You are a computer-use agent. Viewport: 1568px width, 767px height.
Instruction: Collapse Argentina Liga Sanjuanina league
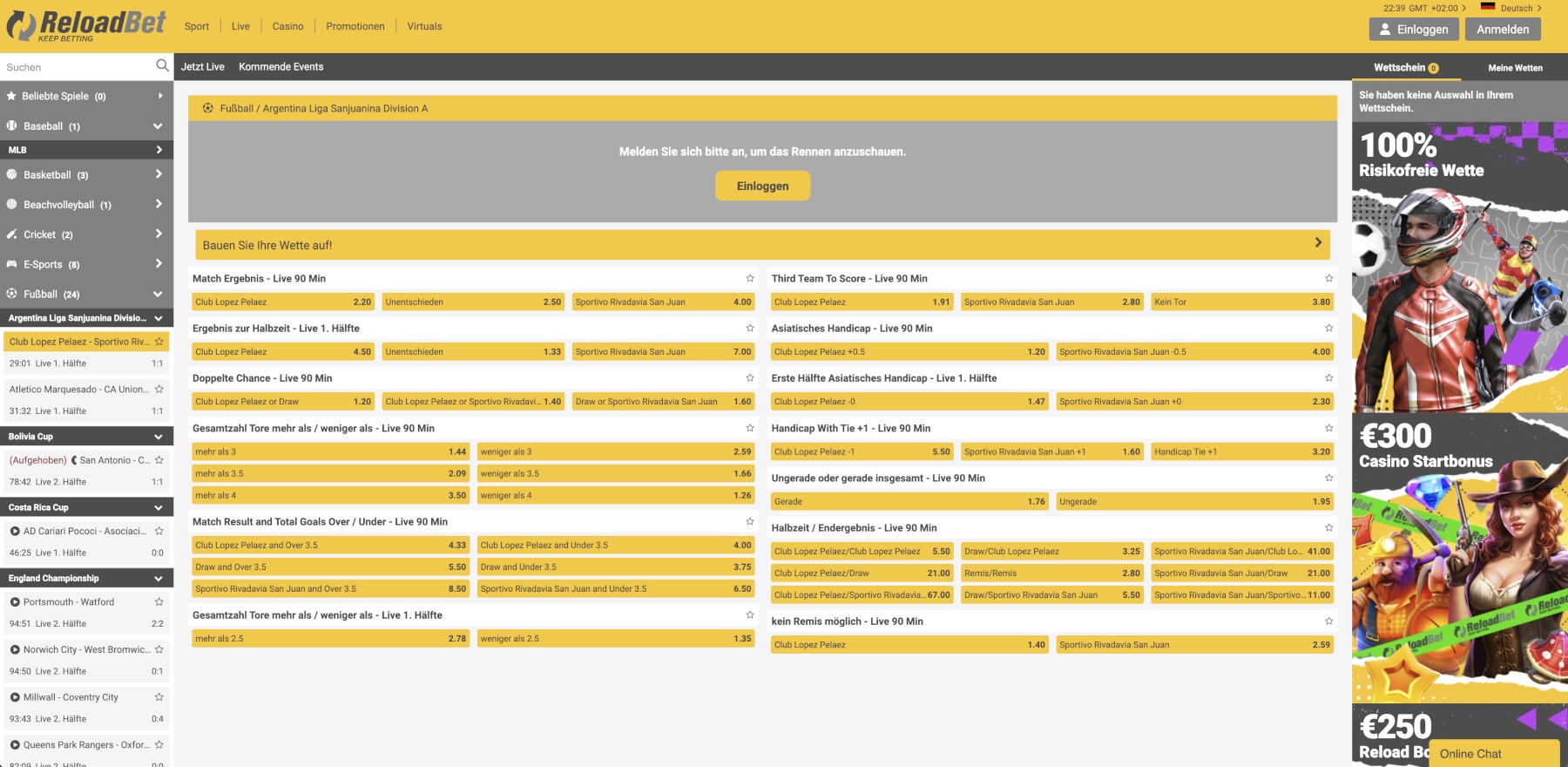tap(158, 318)
